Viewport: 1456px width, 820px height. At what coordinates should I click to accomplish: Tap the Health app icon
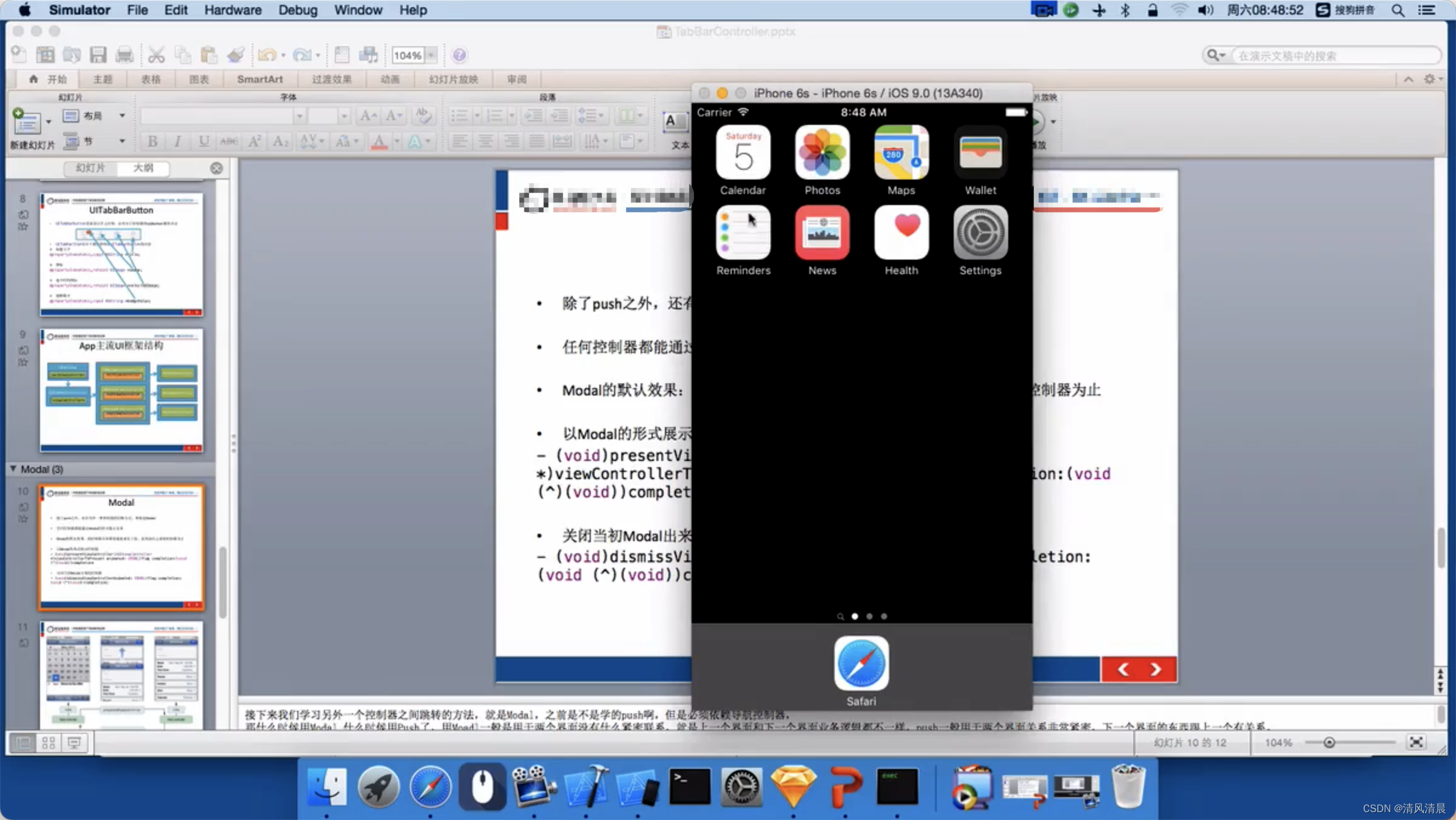pyautogui.click(x=901, y=234)
